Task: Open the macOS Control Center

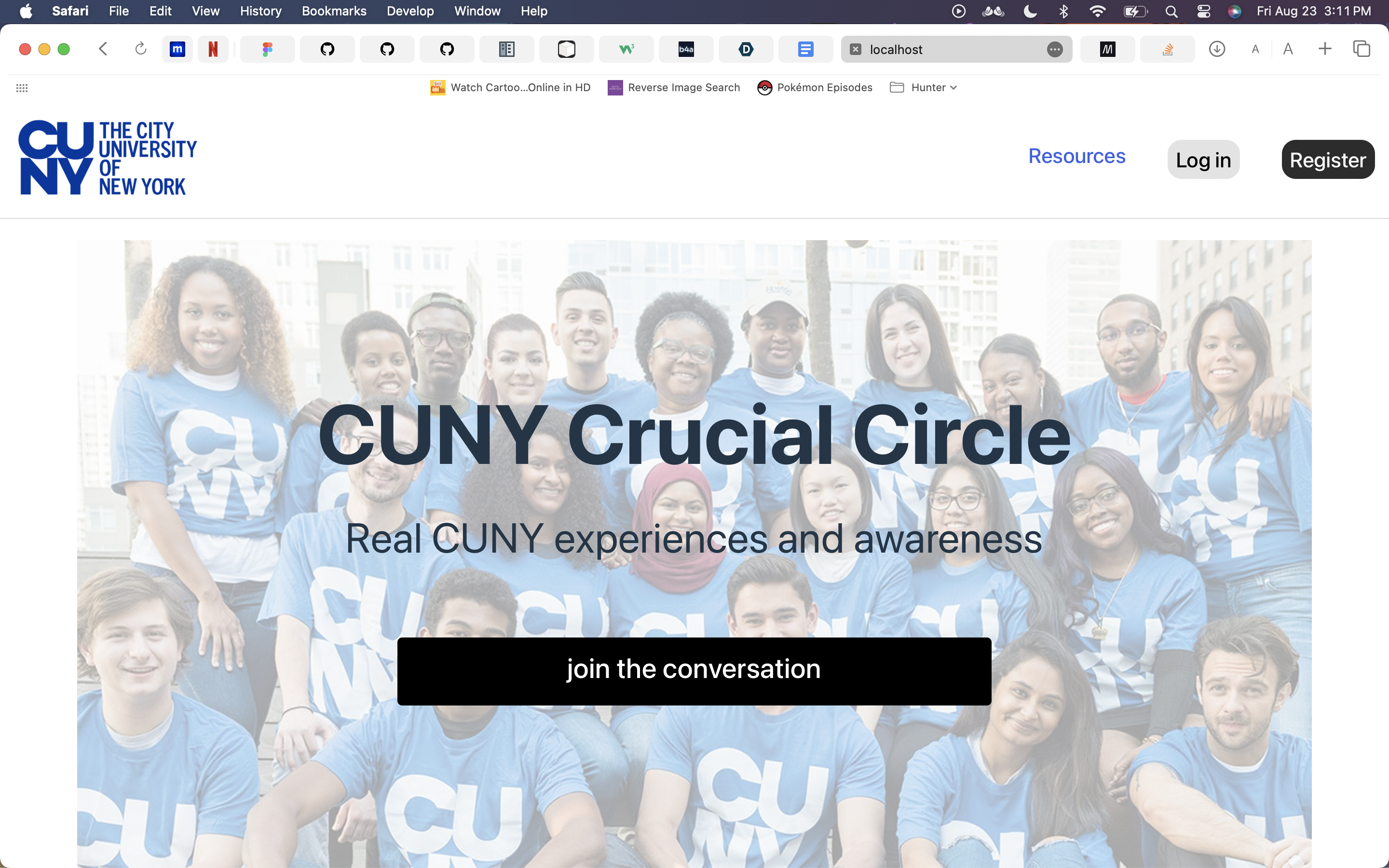Action: pyautogui.click(x=1204, y=12)
